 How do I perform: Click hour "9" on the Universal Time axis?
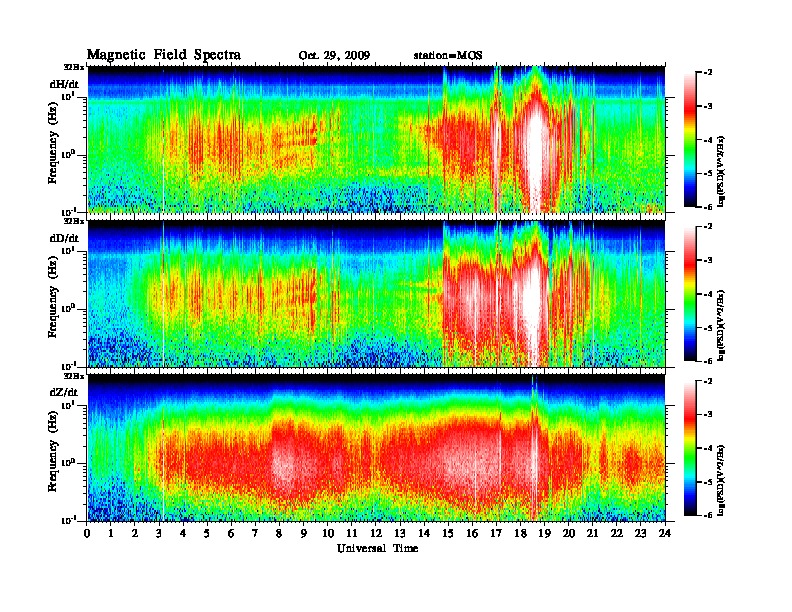(x=304, y=534)
